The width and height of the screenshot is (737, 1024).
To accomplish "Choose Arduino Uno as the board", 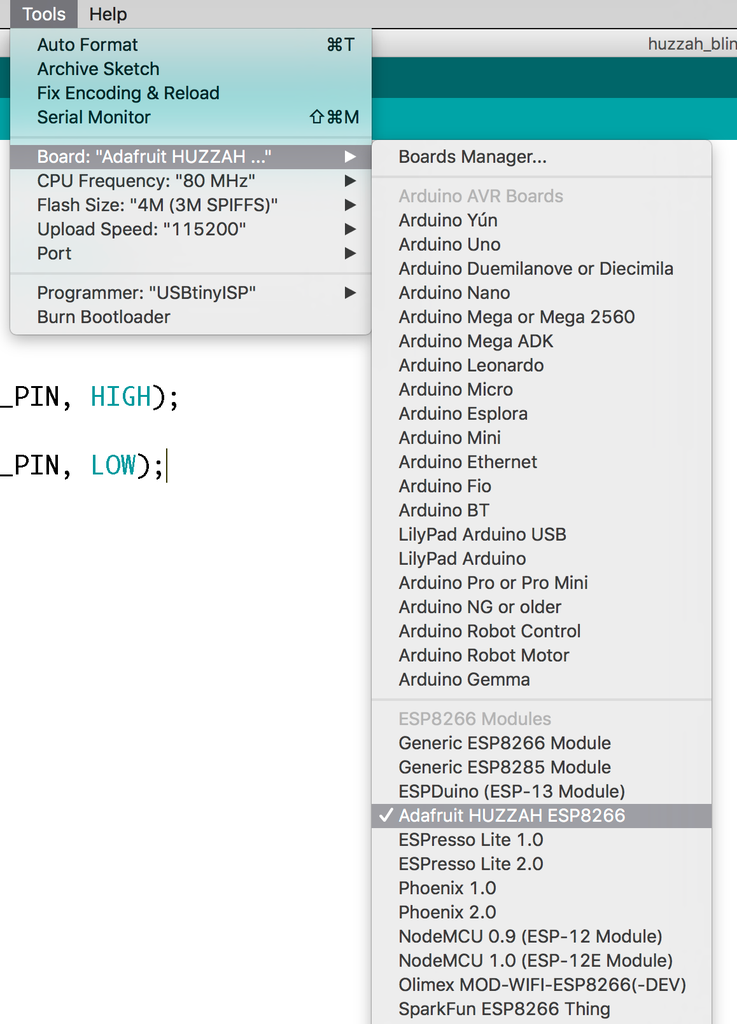I will tap(450, 245).
